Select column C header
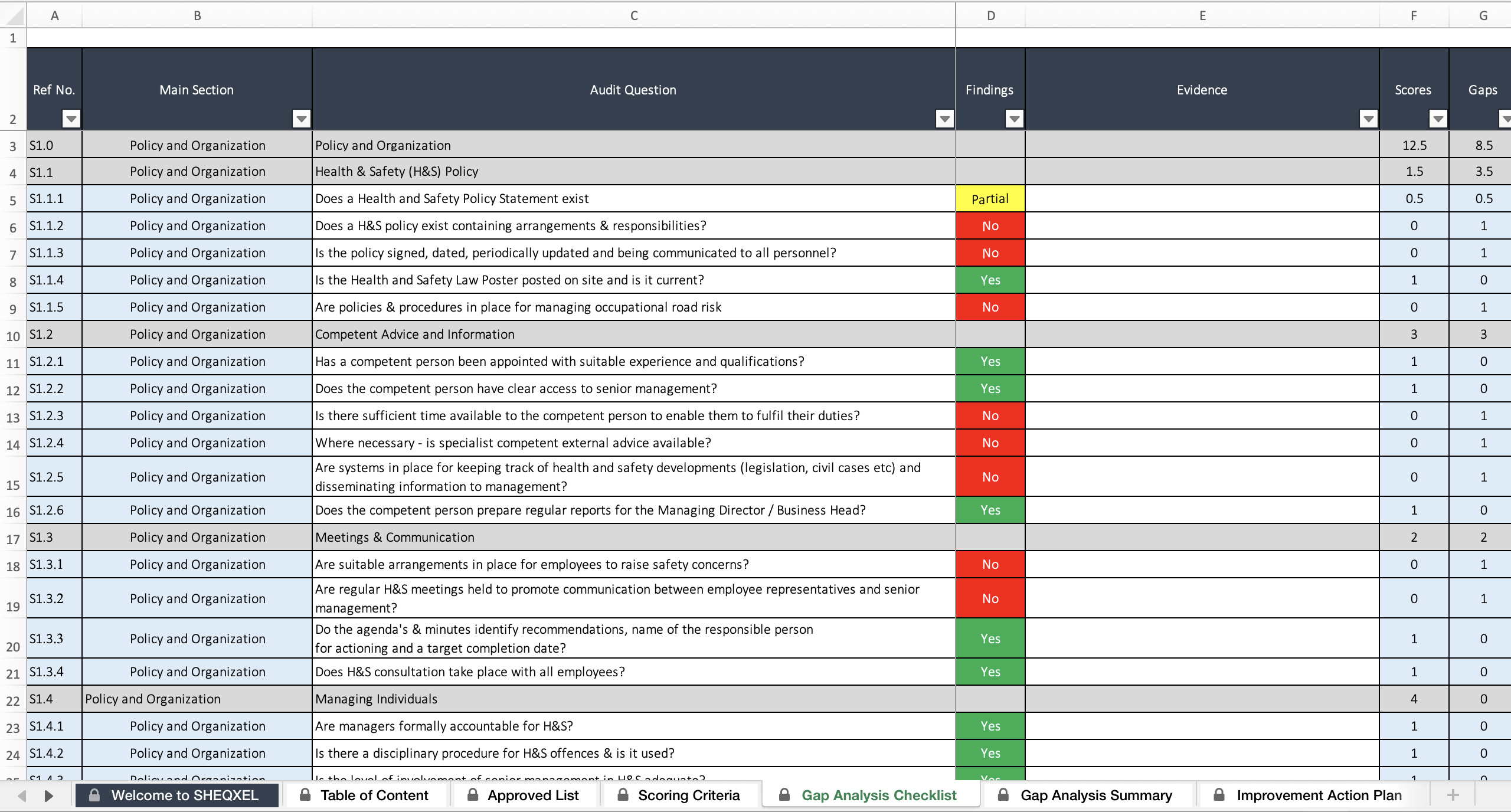 634,15
